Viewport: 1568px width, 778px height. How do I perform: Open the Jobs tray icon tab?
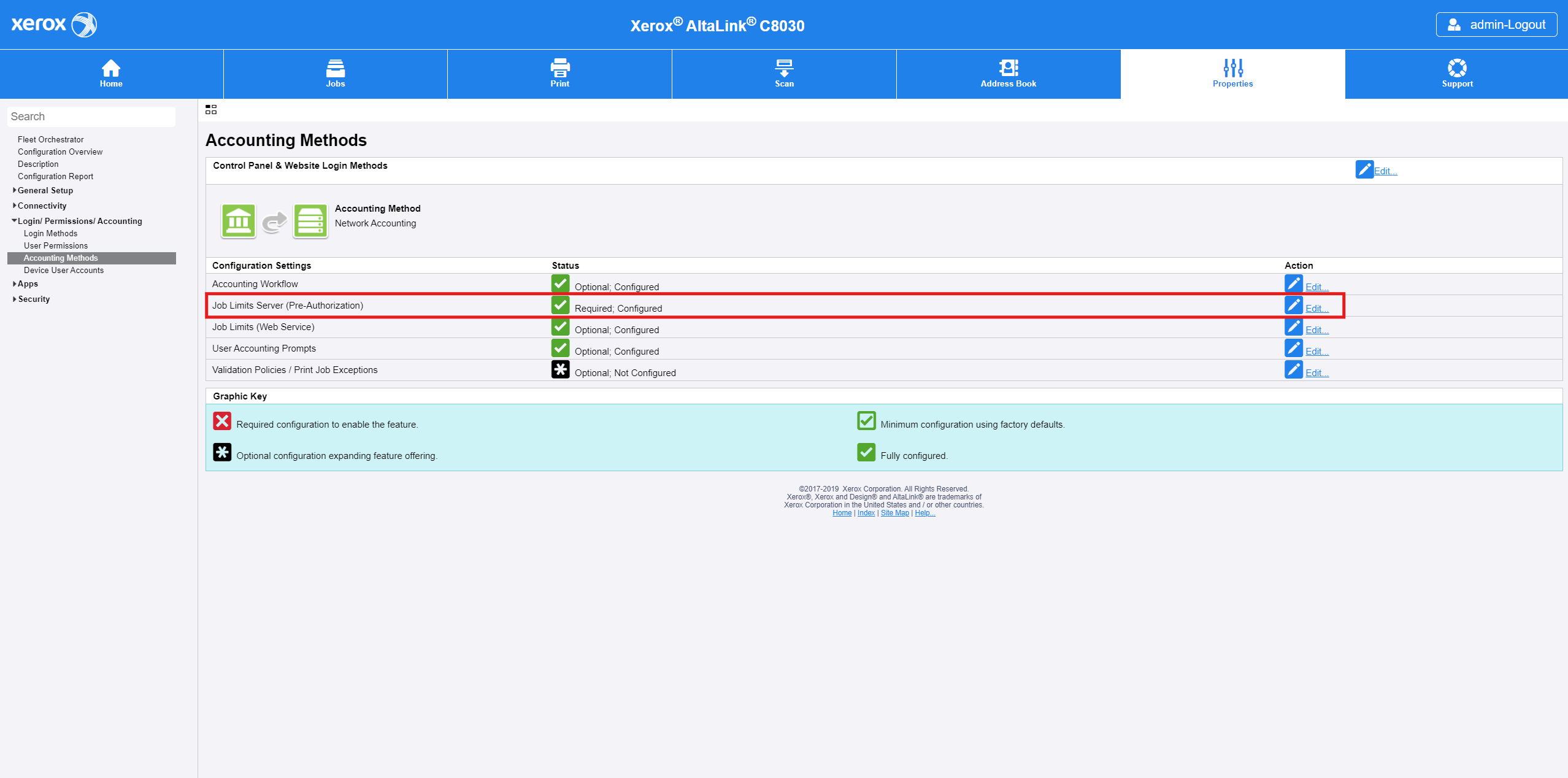pyautogui.click(x=335, y=67)
